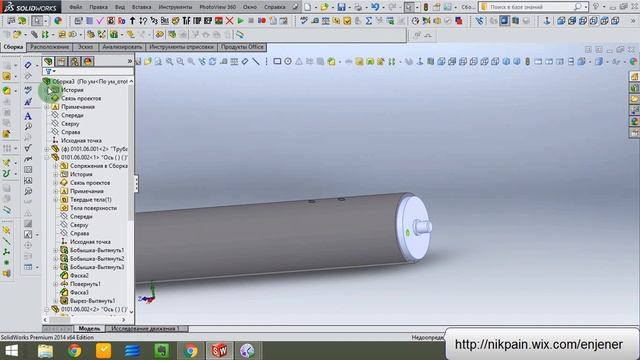Switch to the Анализировать tab

[122, 47]
